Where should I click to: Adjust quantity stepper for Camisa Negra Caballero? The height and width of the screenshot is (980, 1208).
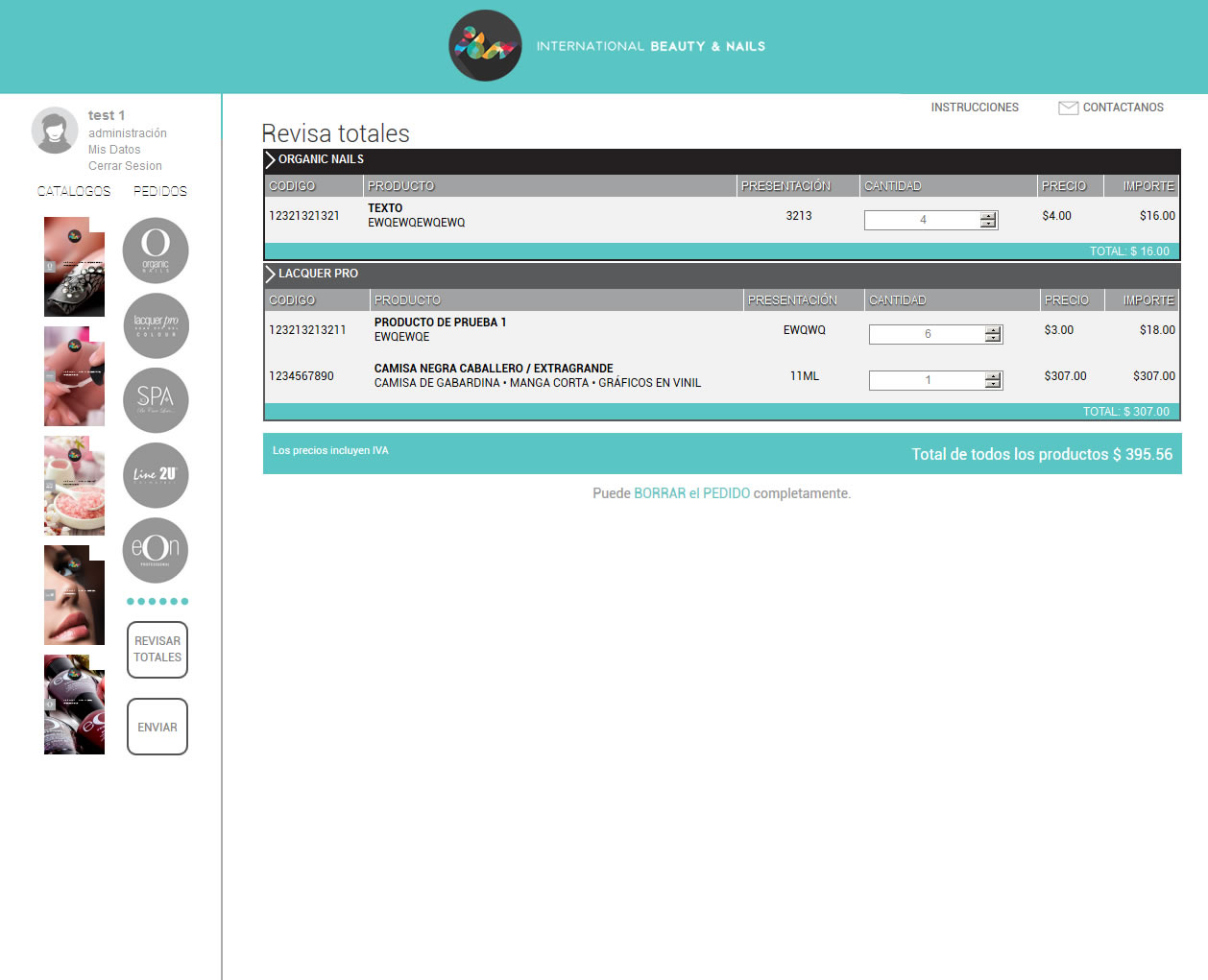coord(993,380)
